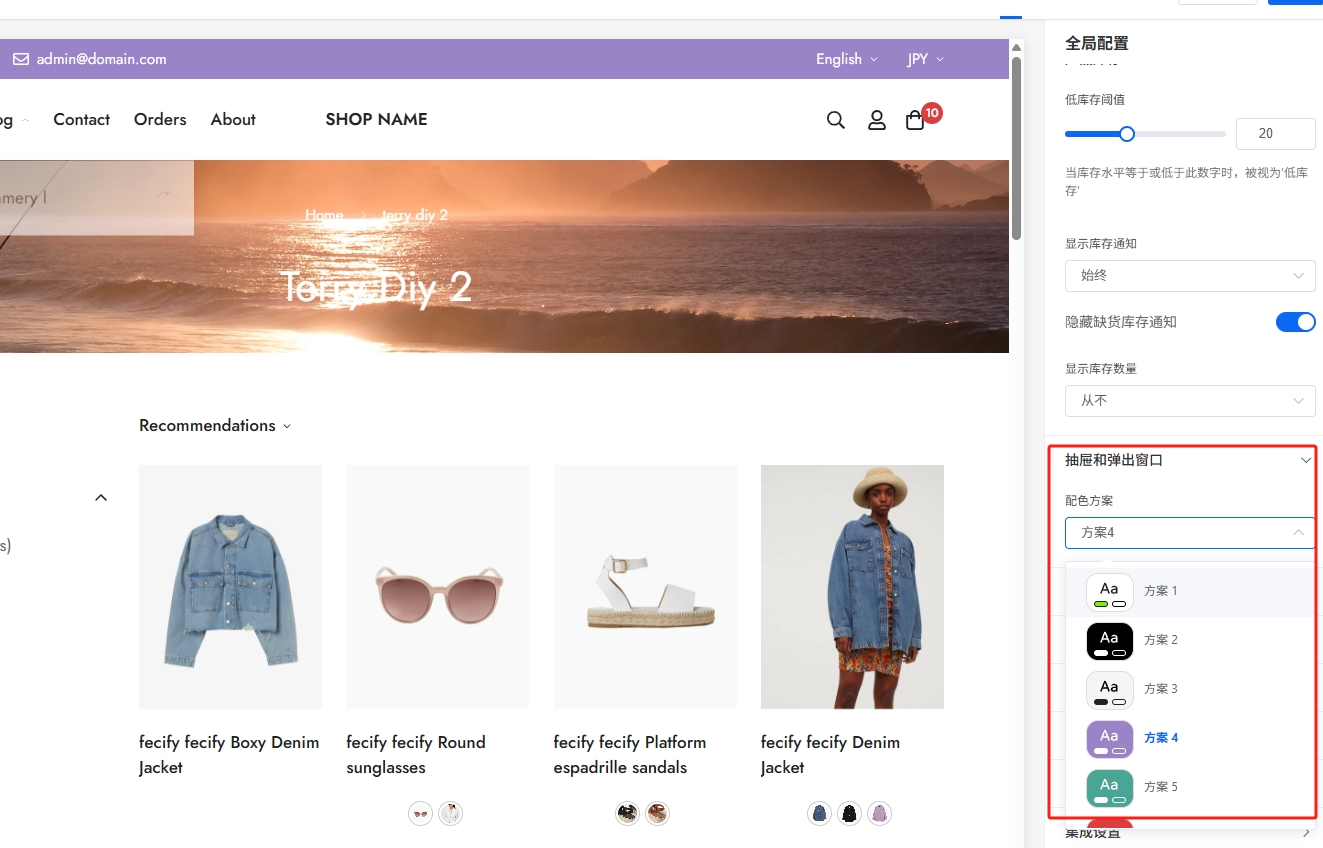This screenshot has width=1323, height=848.
Task: Toggle hide out-of-stock inventory notice switch
Action: (1295, 322)
